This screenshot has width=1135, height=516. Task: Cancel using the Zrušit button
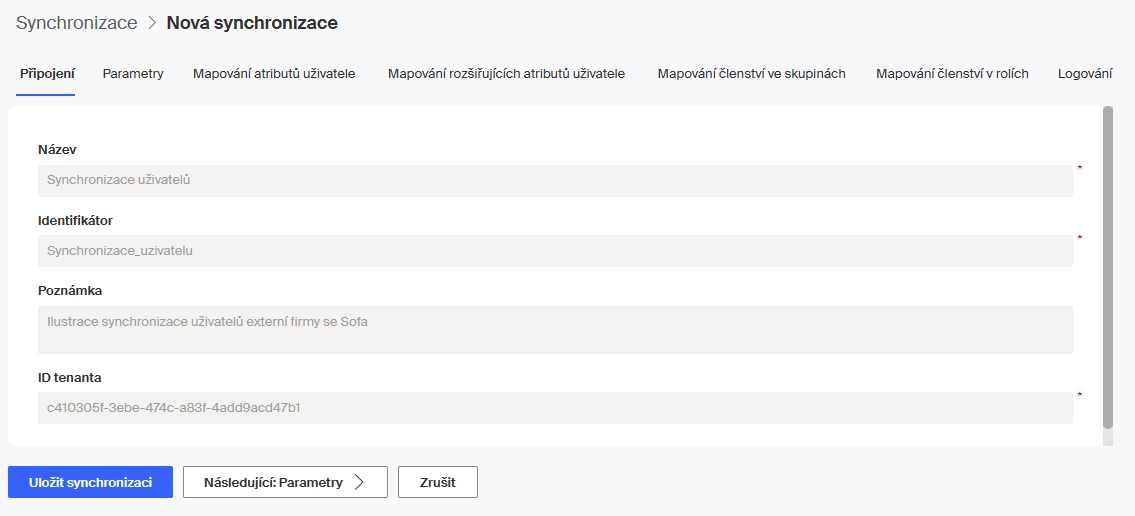[438, 482]
